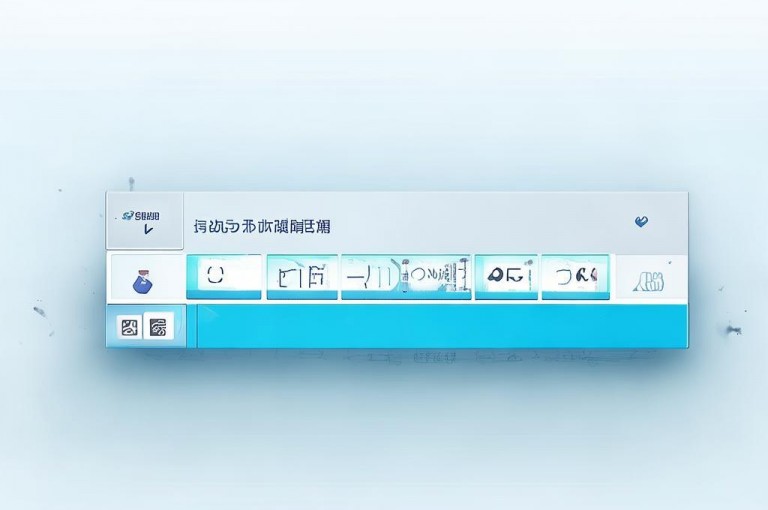Click the outlined icon at the strip's right end
Image resolution: width=768 pixels, height=510 pixels.
click(x=649, y=282)
